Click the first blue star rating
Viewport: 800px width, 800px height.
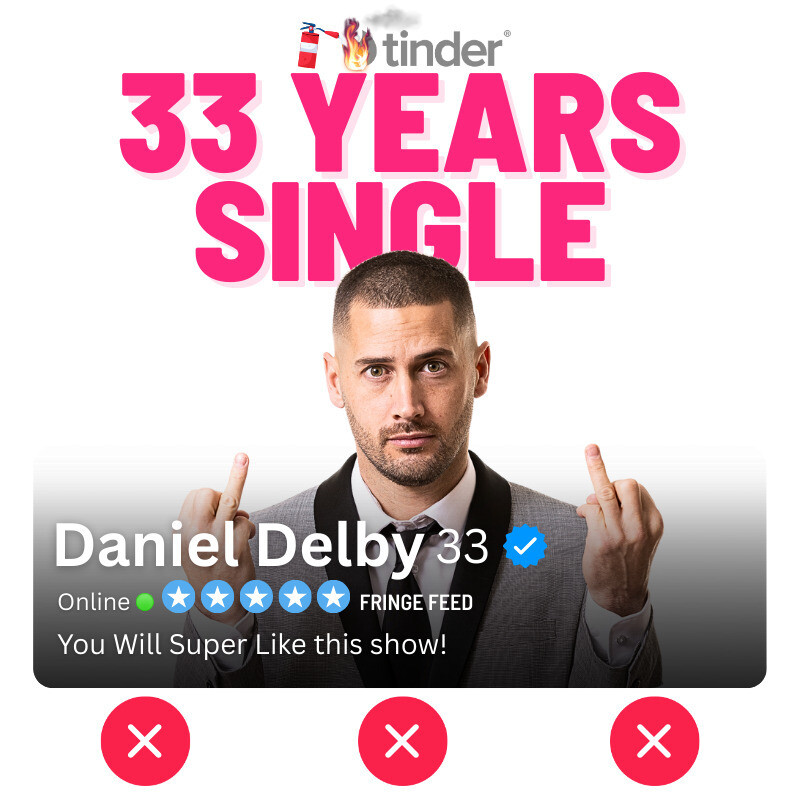(x=179, y=596)
